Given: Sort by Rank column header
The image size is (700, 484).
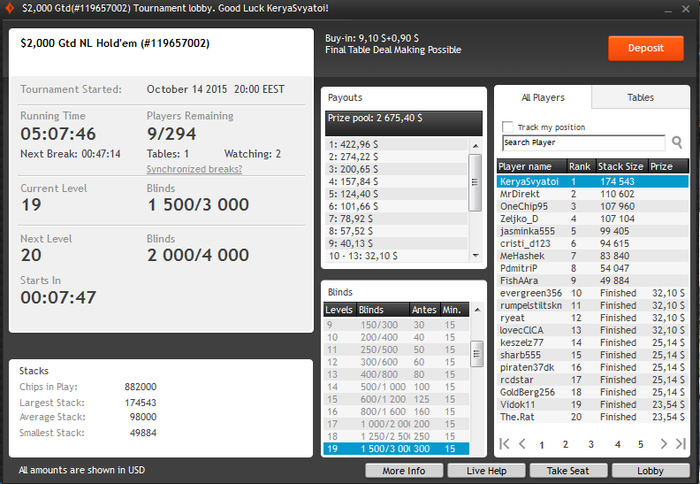Looking at the screenshot, I should pos(580,167).
